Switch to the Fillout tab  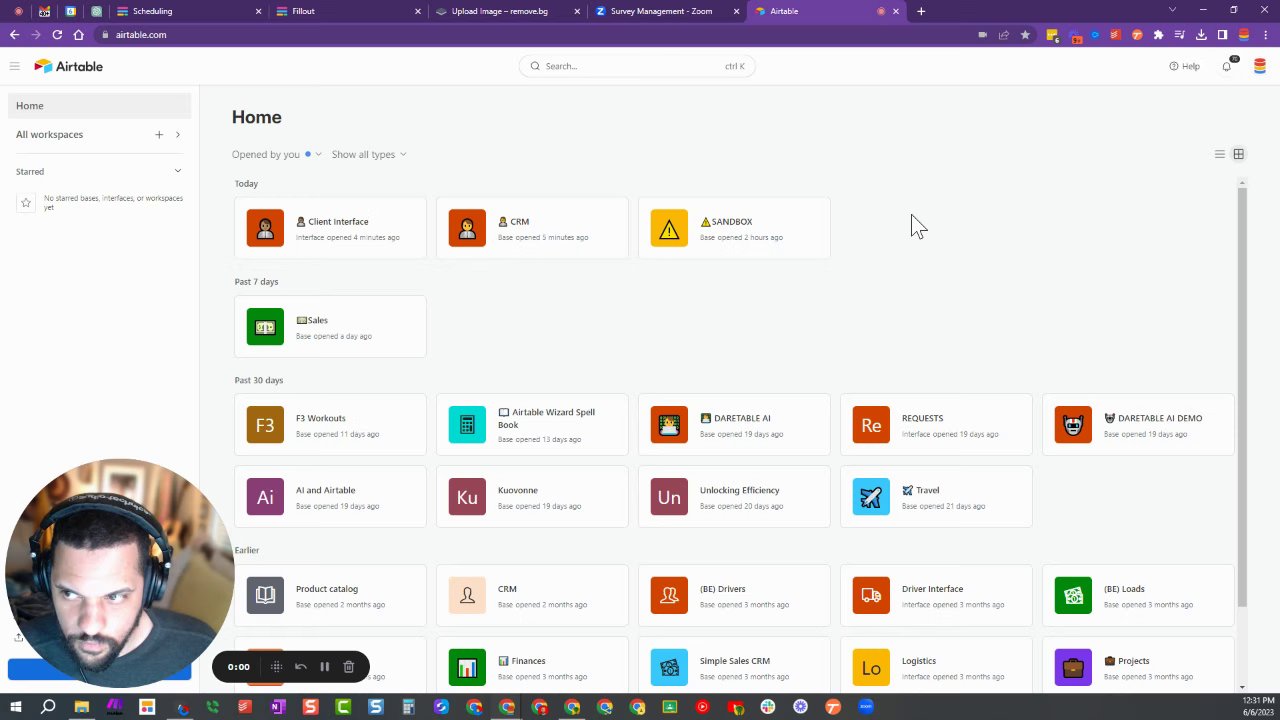(x=348, y=11)
